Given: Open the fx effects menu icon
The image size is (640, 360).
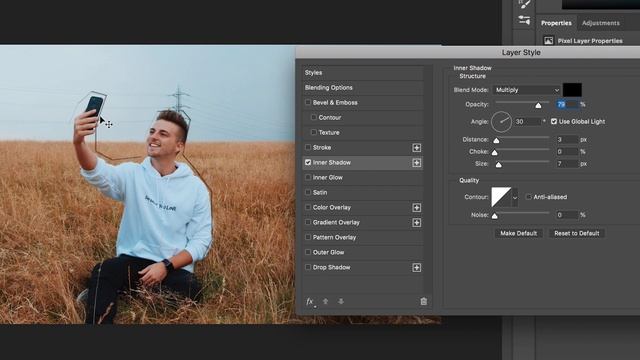Looking at the screenshot, I should pos(310,302).
